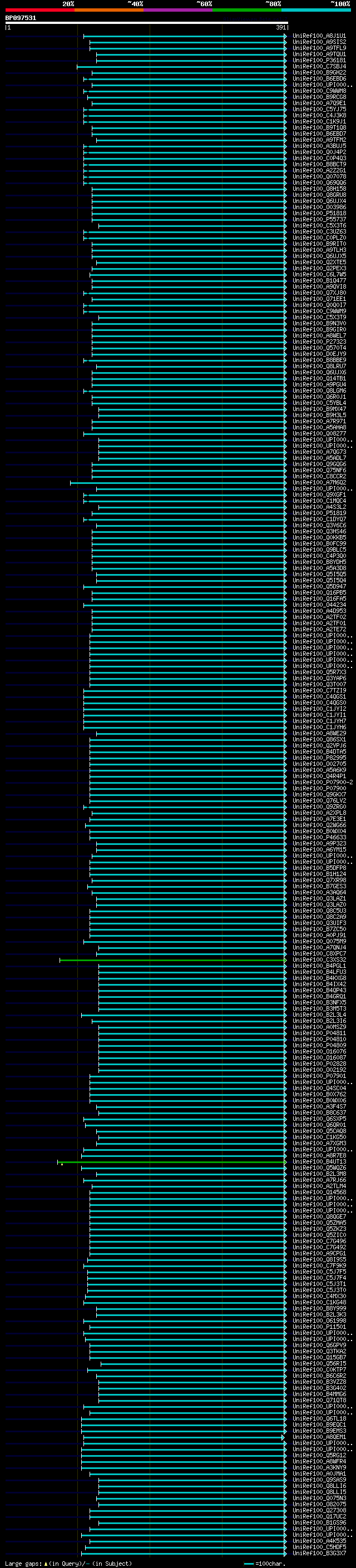Image resolution: width=356 pixels, height=1568 pixels.
Task: Open the UniRef100_A8QEM1 hit
Action: (x=319, y=1437)
